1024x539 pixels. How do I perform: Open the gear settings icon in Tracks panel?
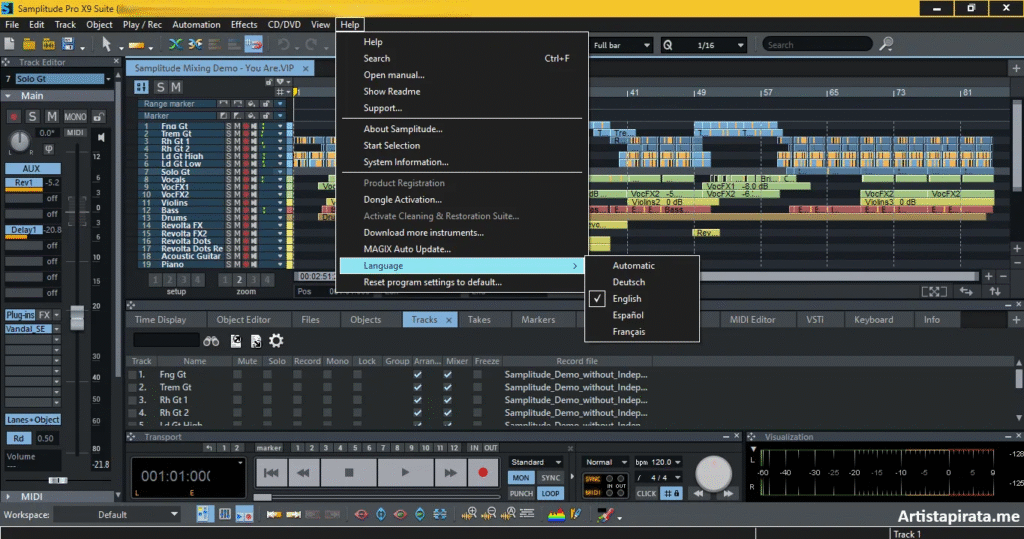point(276,341)
